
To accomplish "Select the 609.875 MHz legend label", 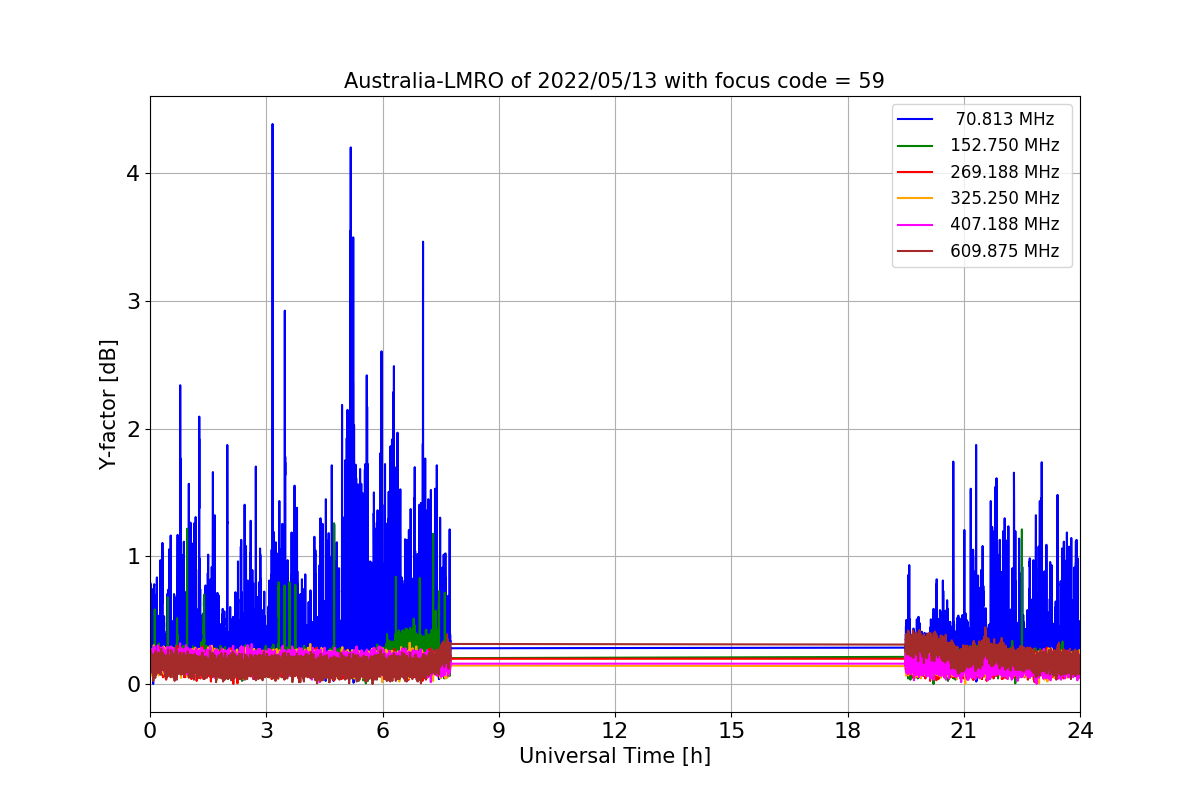I will (x=1005, y=251).
